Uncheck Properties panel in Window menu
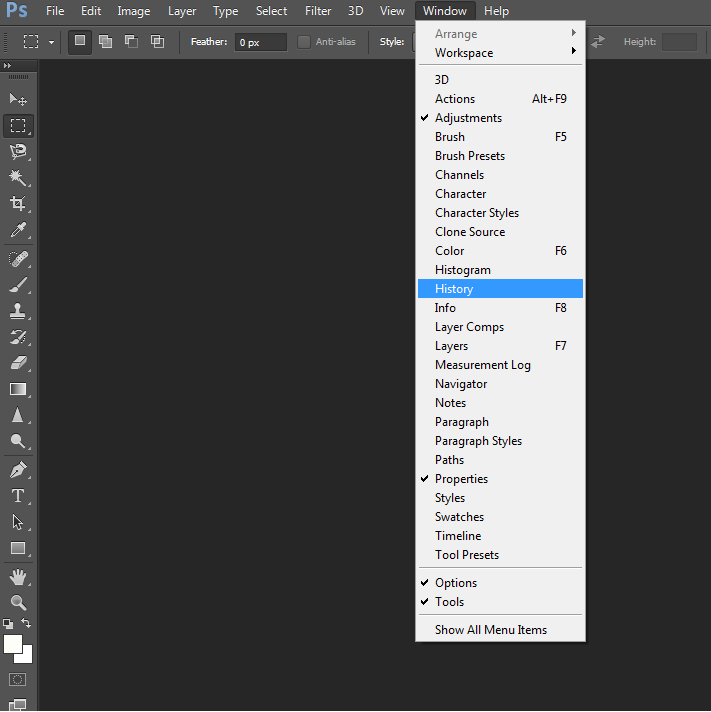 [500, 479]
